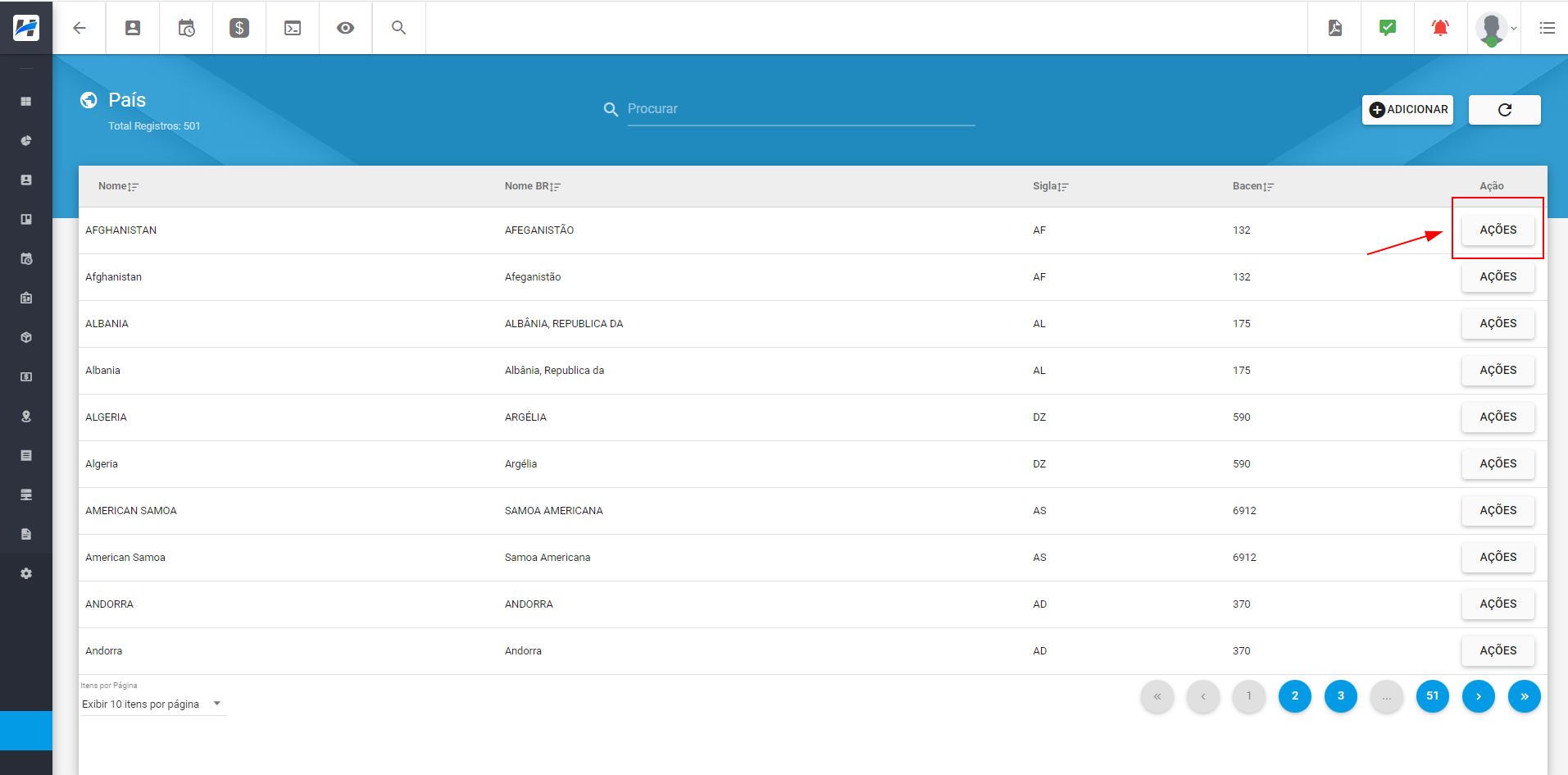Open the contact card toolbar icon
Image resolution: width=1568 pixels, height=775 pixels.
133,28
